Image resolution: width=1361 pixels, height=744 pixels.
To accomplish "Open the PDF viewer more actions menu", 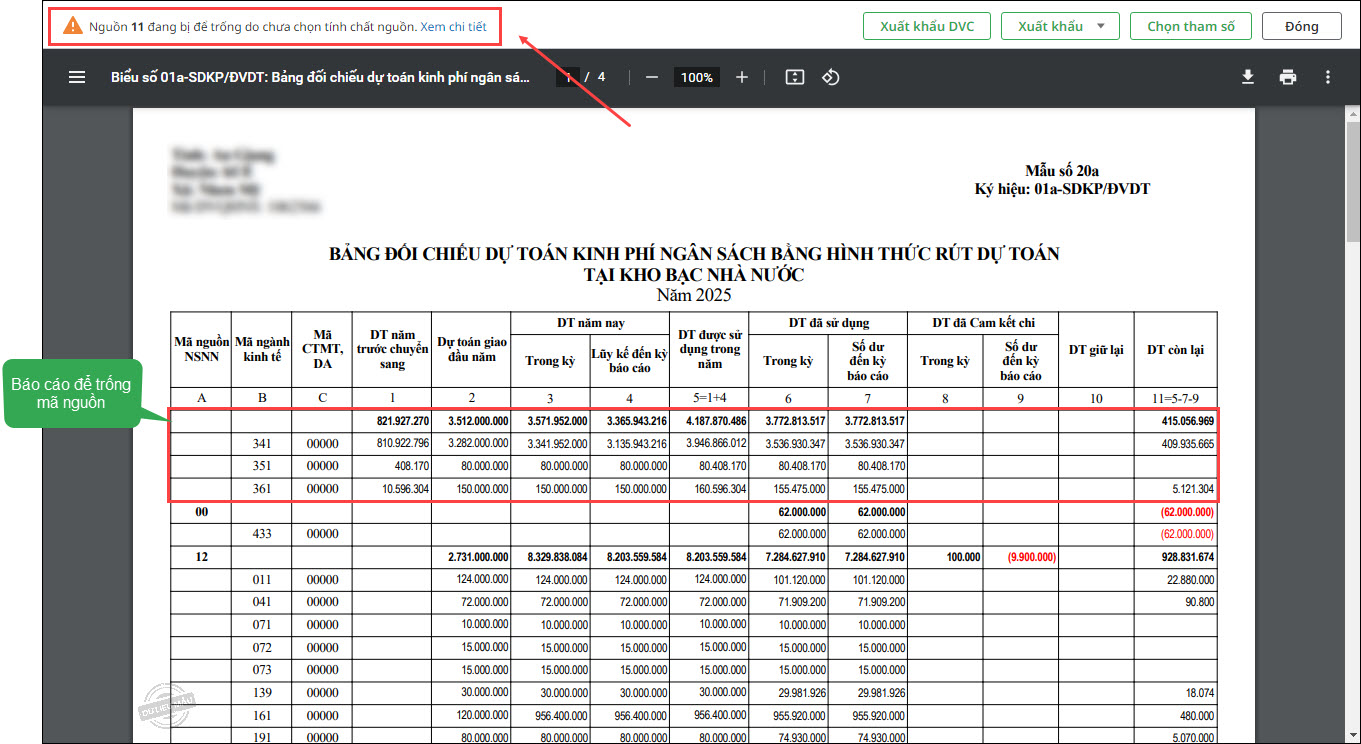I will pyautogui.click(x=1328, y=77).
